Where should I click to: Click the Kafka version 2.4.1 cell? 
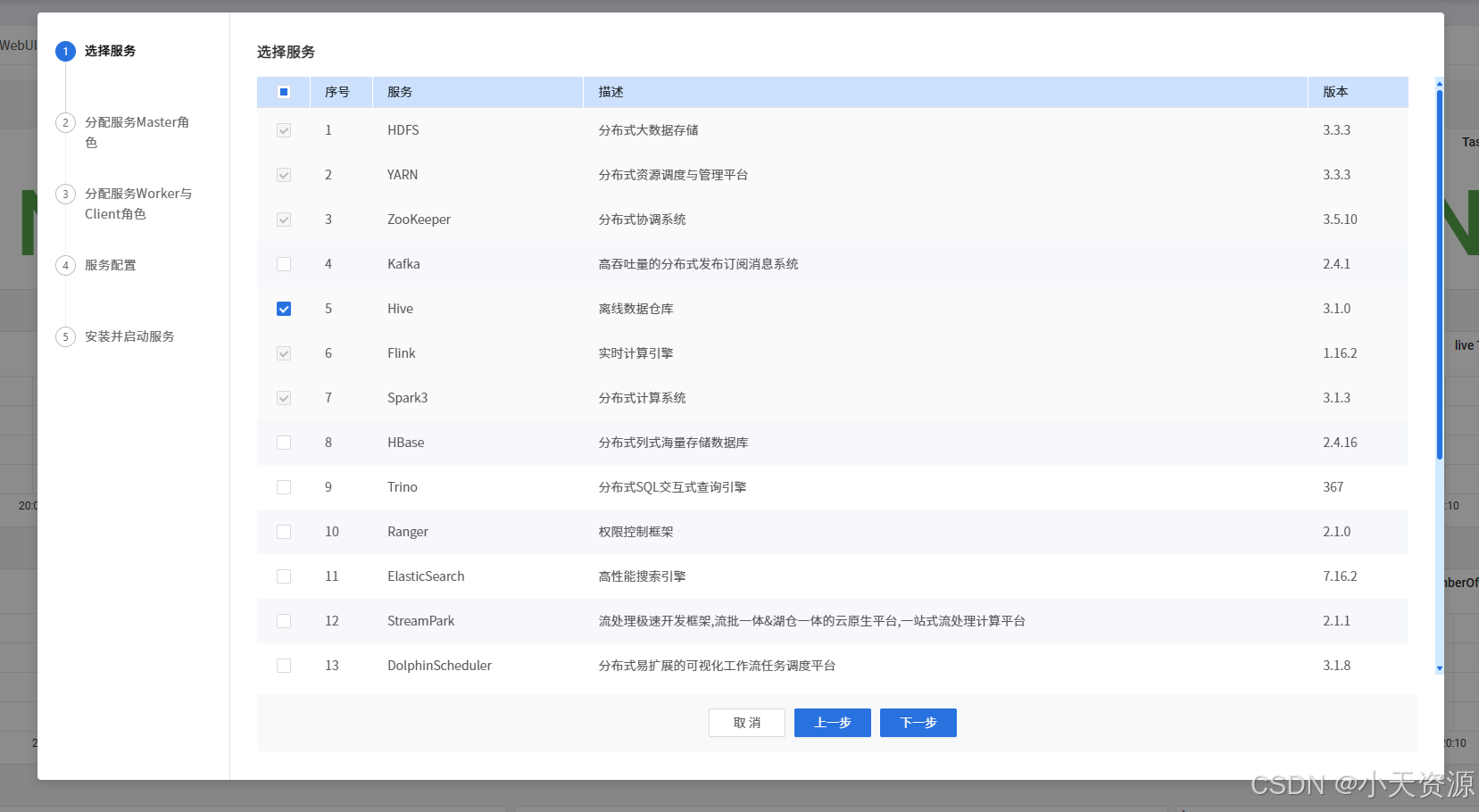(1336, 264)
